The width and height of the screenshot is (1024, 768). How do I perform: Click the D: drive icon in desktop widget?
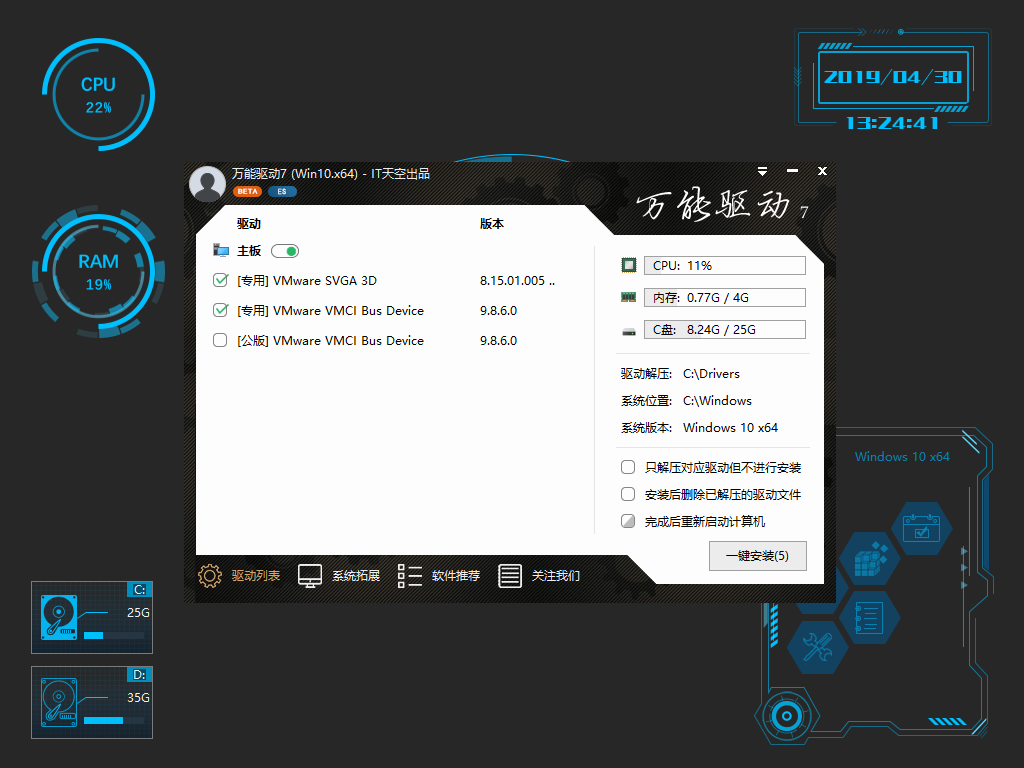[59, 700]
